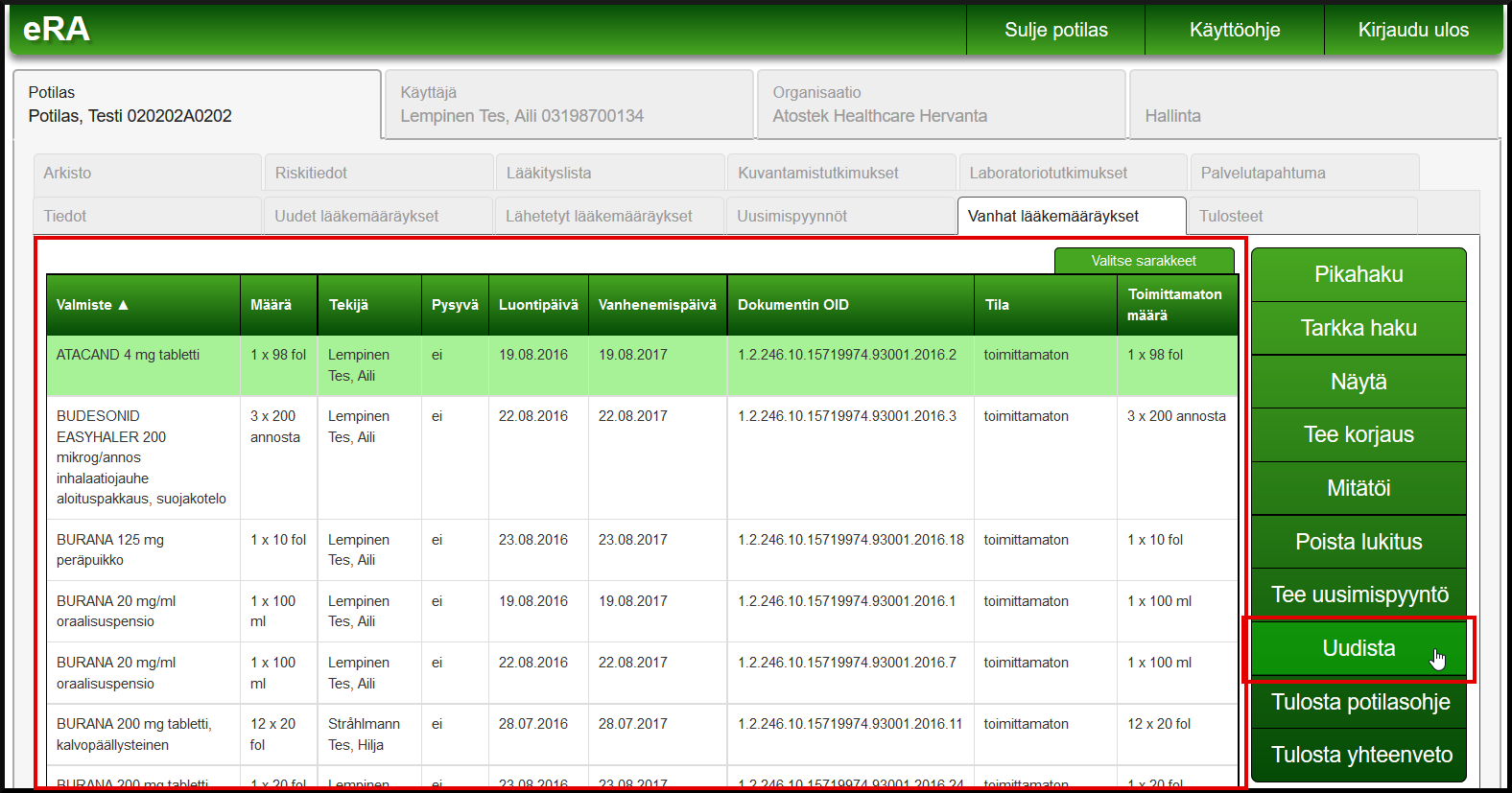Image resolution: width=1512 pixels, height=793 pixels.
Task: Sort by the Tekijä column header
Action: (369, 305)
